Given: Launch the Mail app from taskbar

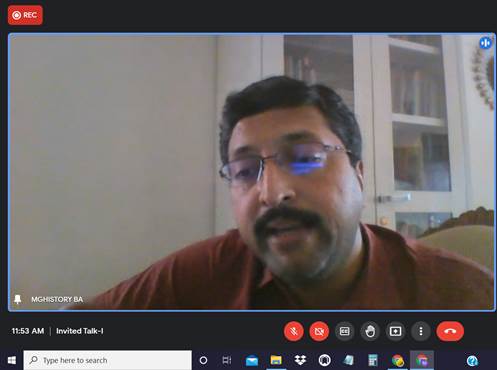Looking at the screenshot, I should pyautogui.click(x=252, y=360).
